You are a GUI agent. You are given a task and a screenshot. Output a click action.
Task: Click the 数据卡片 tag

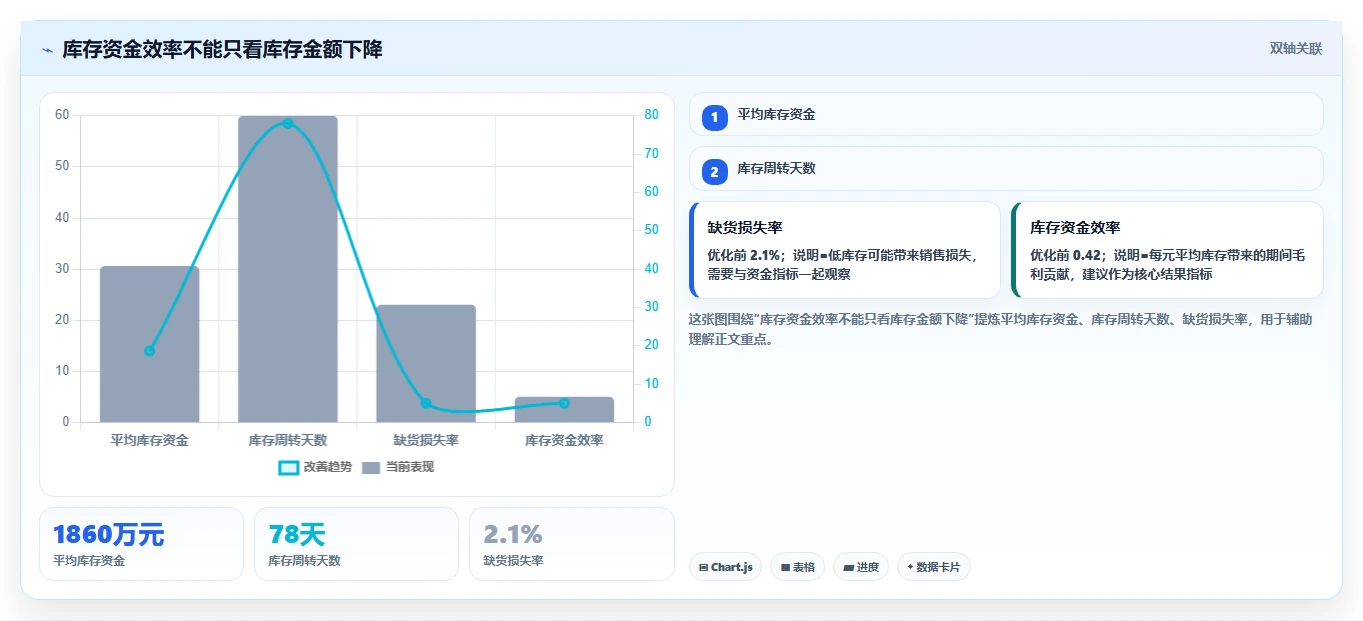tap(933, 567)
